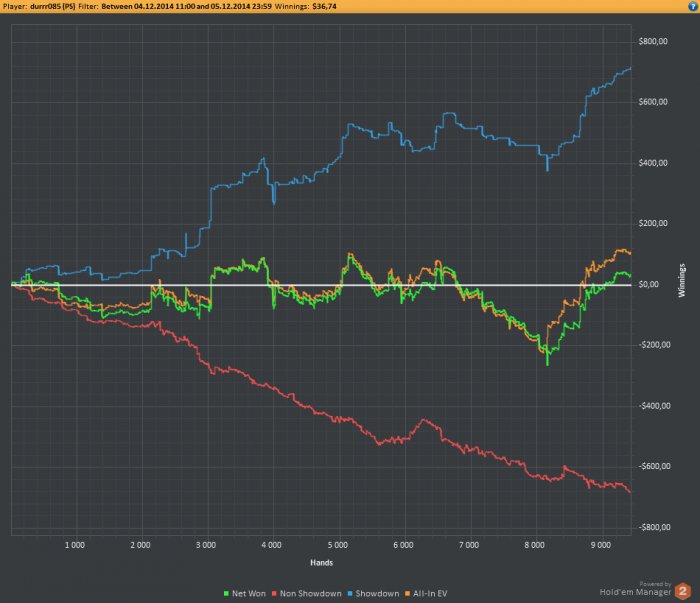Hide the Showdown series label
The width and height of the screenshot is (700, 603).
pyautogui.click(x=377, y=594)
